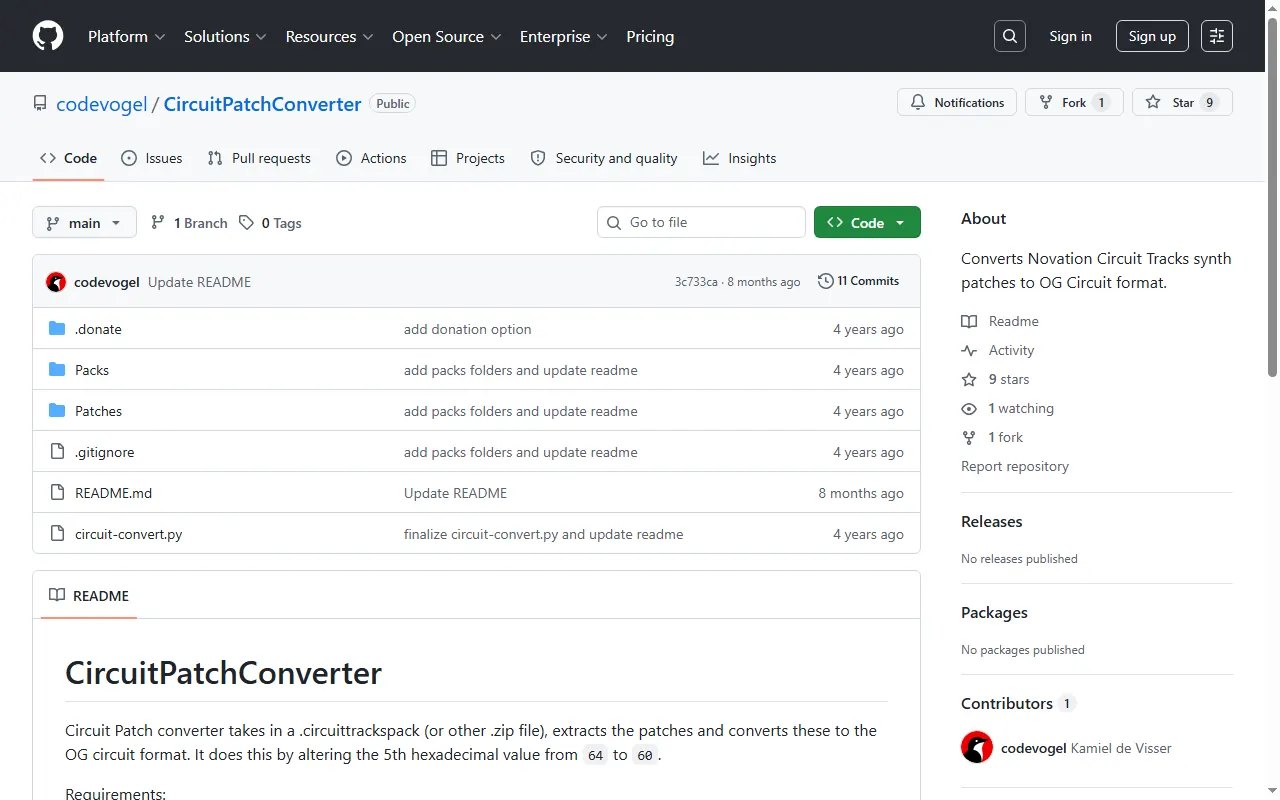Image resolution: width=1280 pixels, height=800 pixels.
Task: Click the eye icon beside 1 watching
Action: tap(969, 408)
